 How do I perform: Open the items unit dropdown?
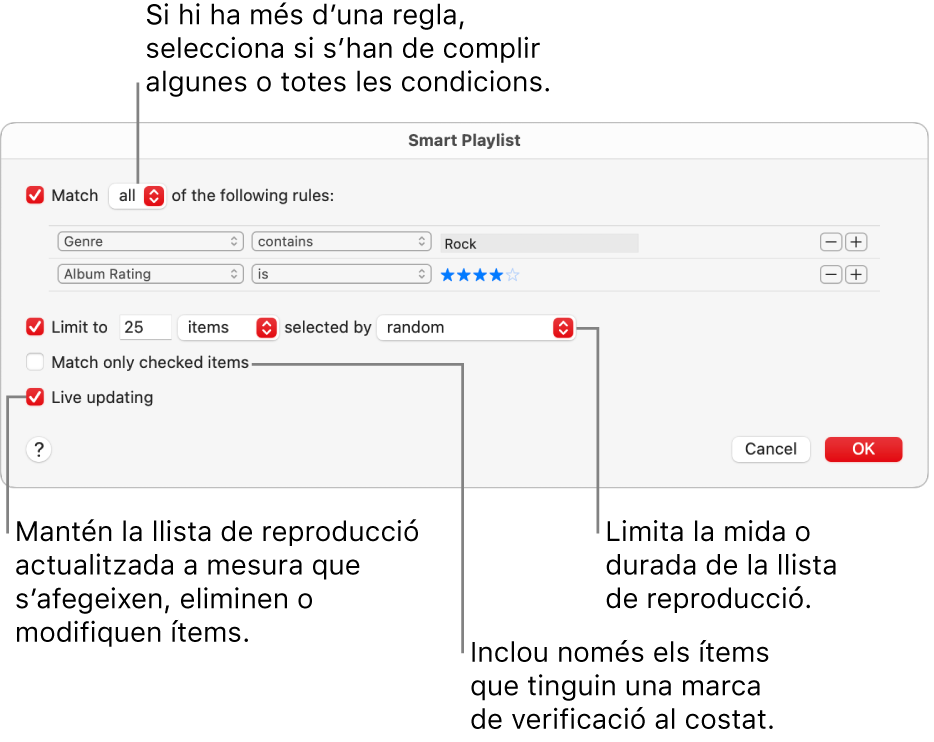[228, 328]
